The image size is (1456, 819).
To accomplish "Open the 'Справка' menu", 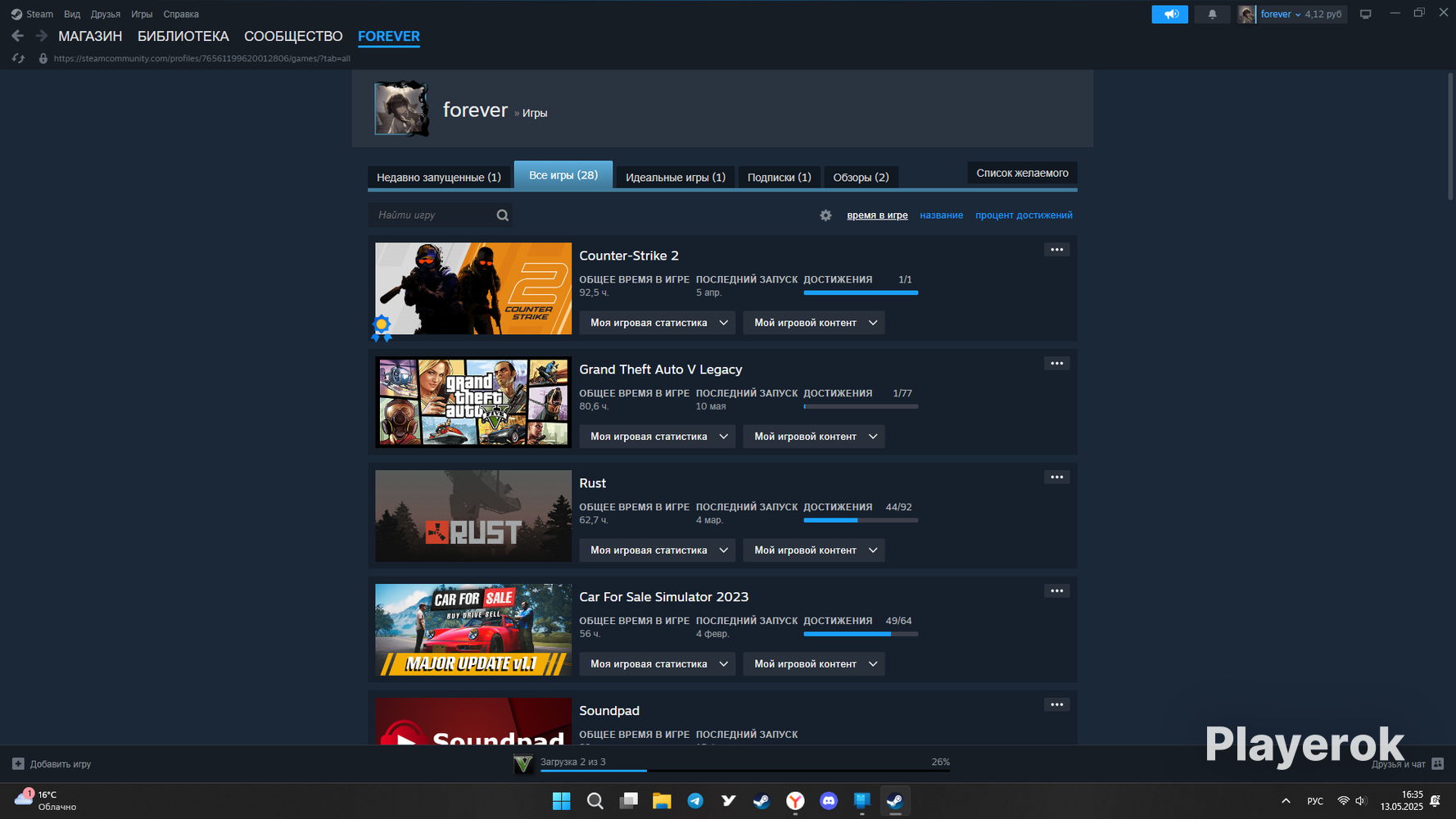I will click(x=181, y=14).
